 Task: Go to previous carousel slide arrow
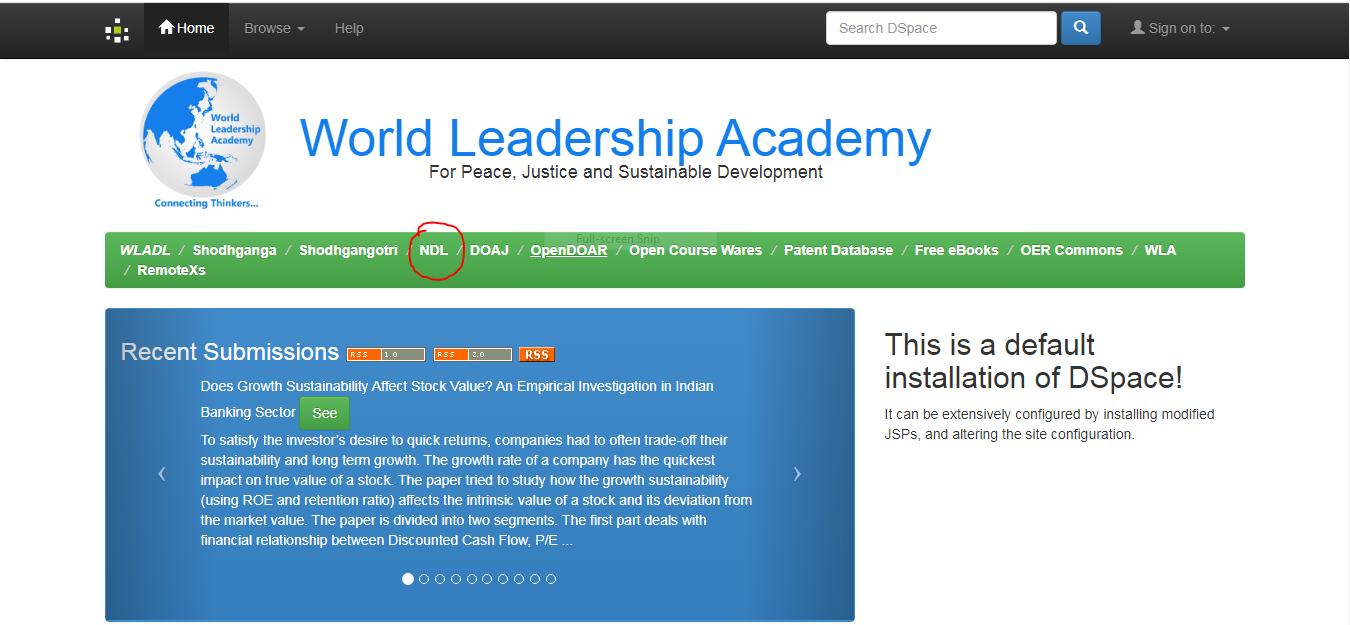tap(162, 473)
